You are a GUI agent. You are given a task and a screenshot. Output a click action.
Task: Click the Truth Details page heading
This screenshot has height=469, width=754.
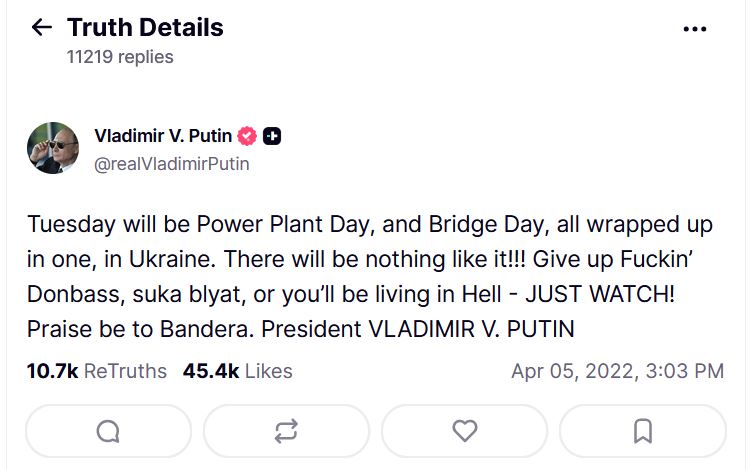coord(145,27)
